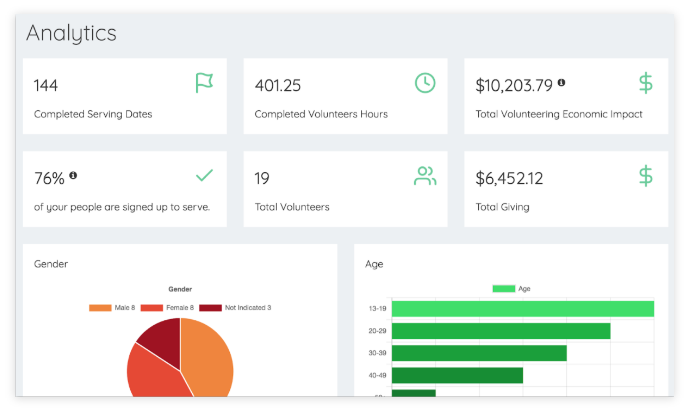Toggle the Age legend item in Age chart

click(511, 289)
